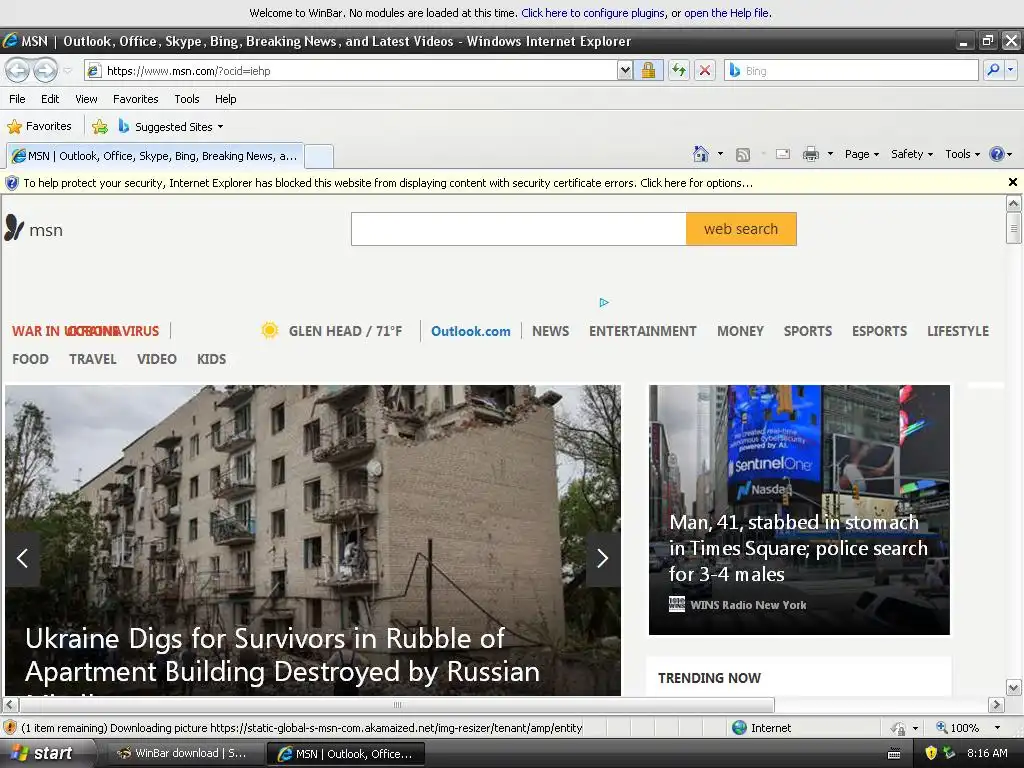Open the Tools menu in menu bar

(187, 99)
